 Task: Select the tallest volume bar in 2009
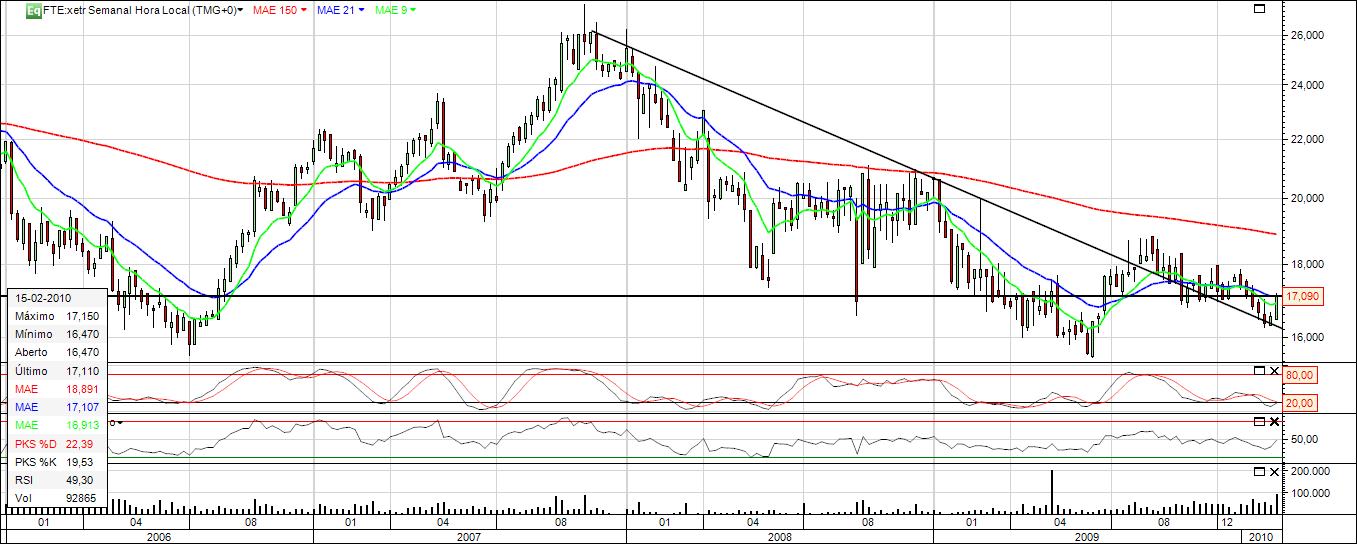click(1052, 490)
